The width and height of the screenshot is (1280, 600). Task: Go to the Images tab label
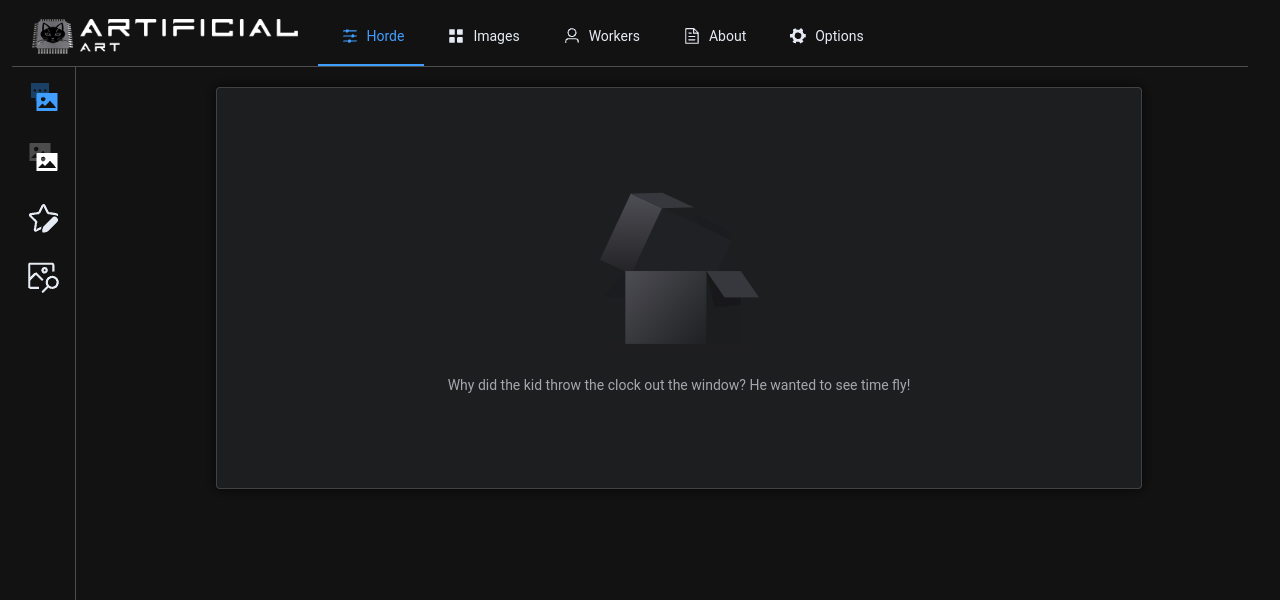496,36
